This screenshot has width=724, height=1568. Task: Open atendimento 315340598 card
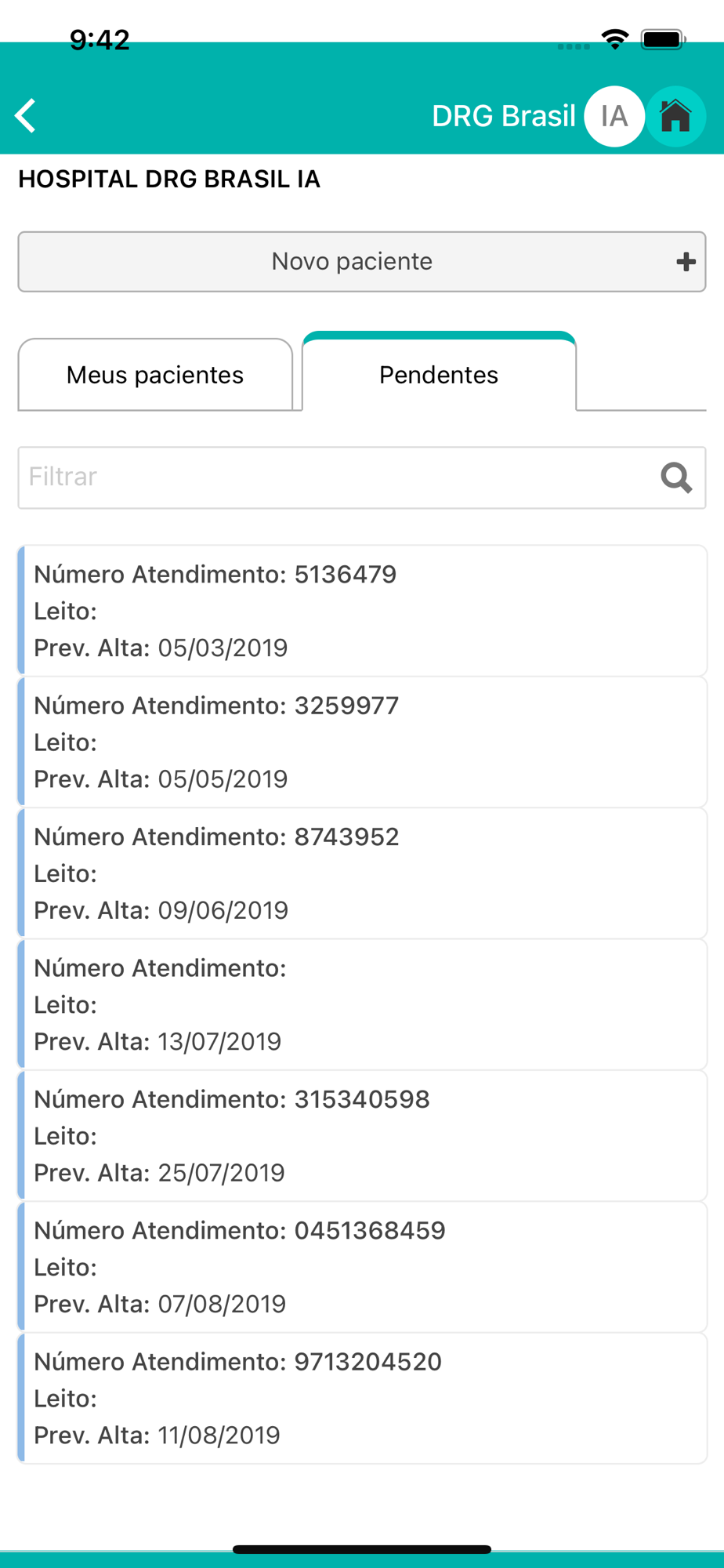(x=362, y=1135)
